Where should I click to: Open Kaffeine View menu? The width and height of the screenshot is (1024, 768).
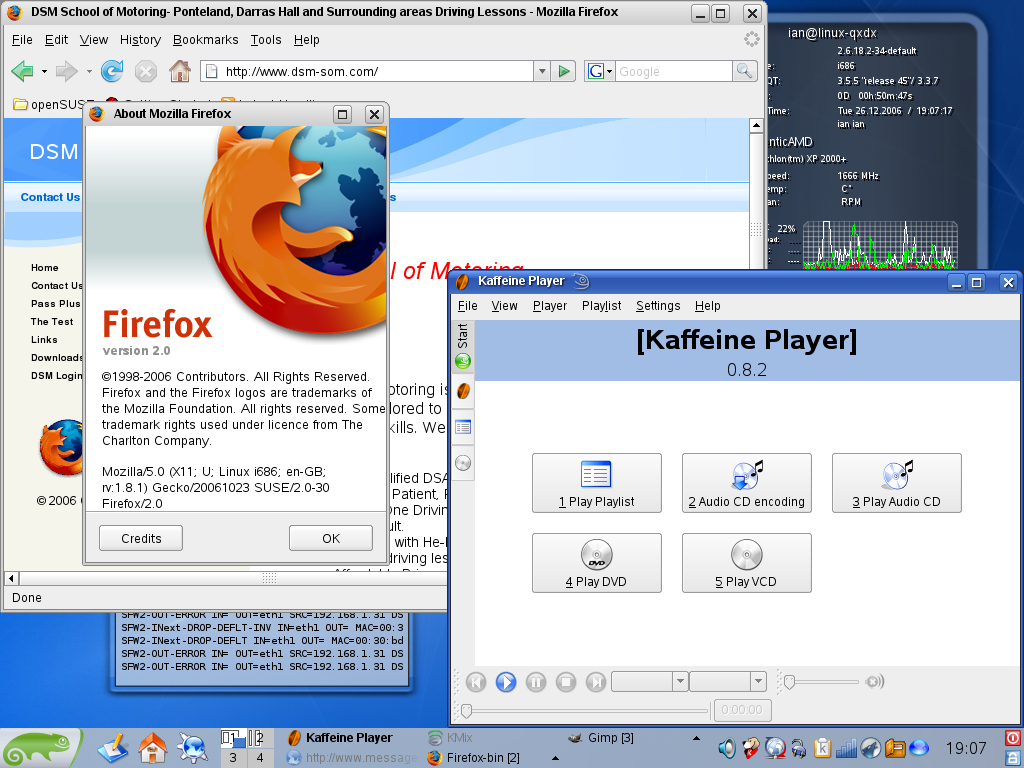click(504, 306)
